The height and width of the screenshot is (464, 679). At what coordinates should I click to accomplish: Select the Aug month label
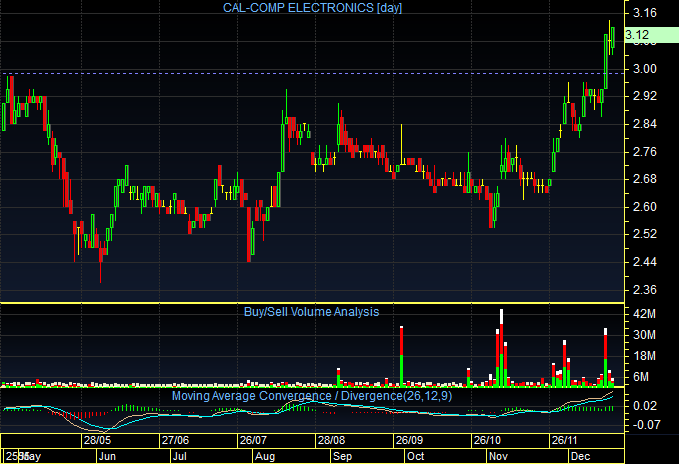pyautogui.click(x=265, y=456)
